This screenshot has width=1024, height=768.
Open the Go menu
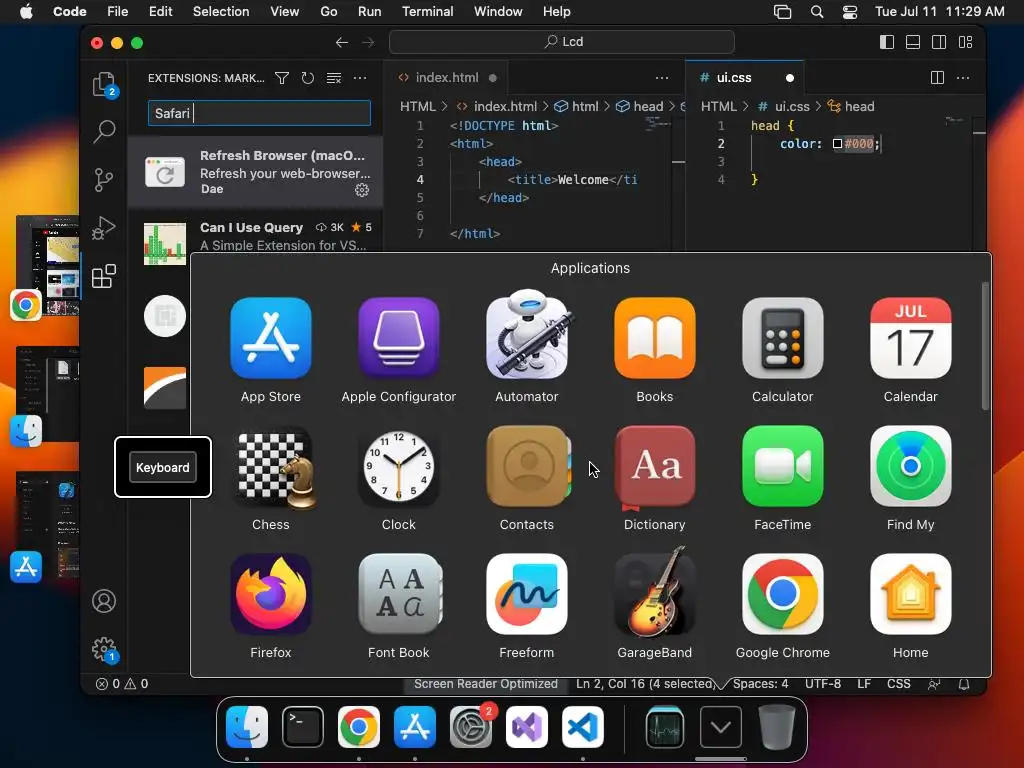click(328, 12)
